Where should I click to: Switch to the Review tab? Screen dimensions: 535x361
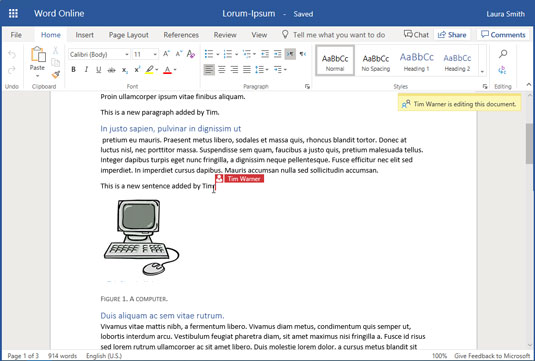tap(225, 35)
